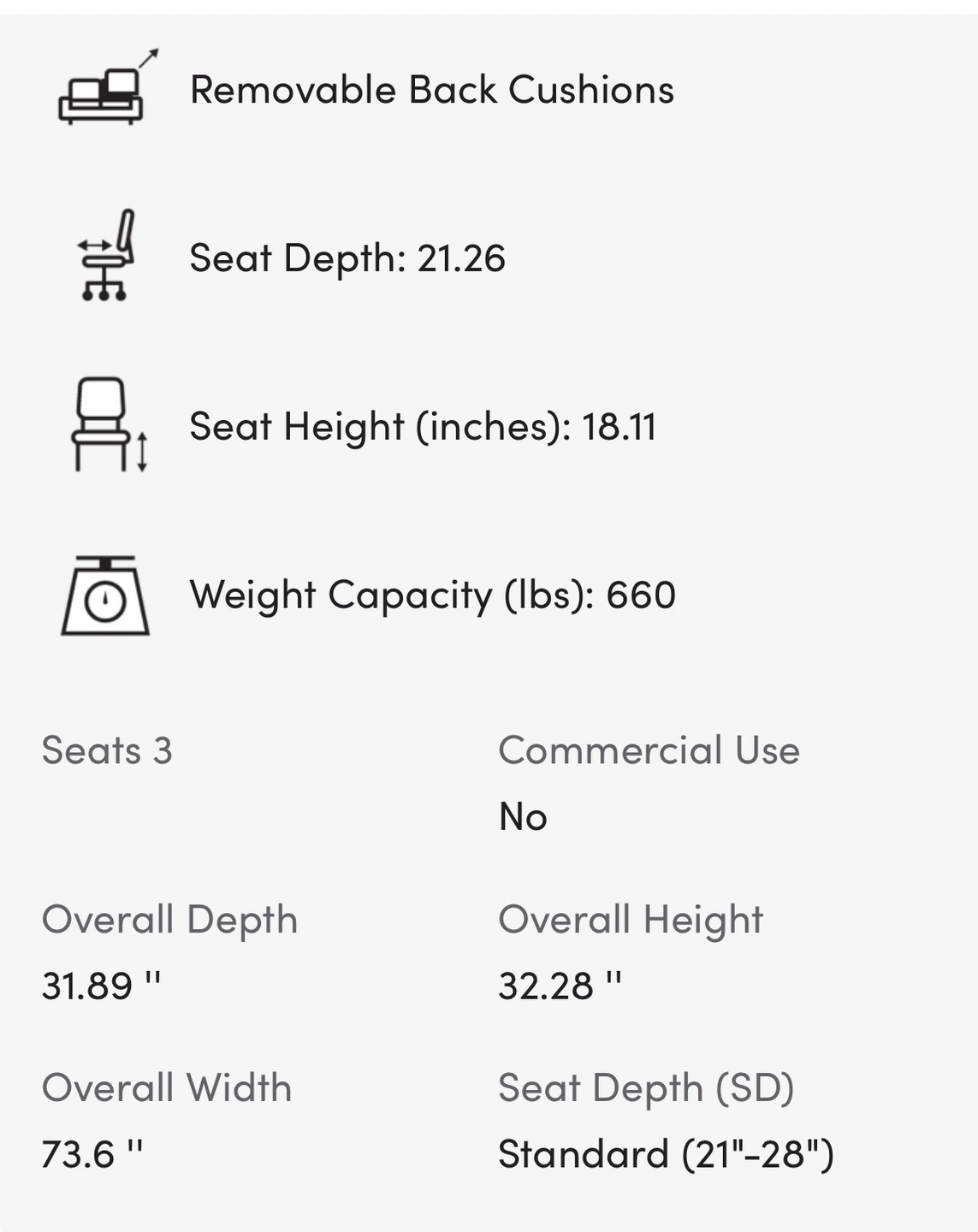The width and height of the screenshot is (978, 1232).
Task: Click the seat depth office chair icon
Action: pos(105,257)
